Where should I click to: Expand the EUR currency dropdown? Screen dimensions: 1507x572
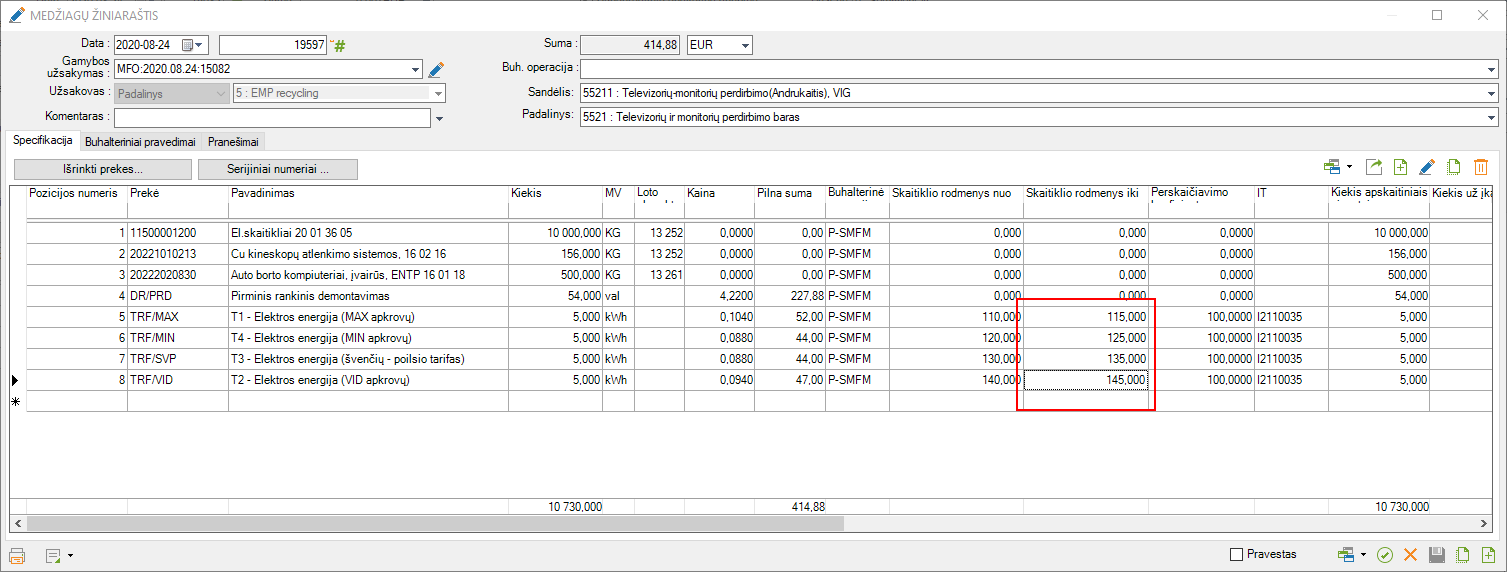[743, 45]
